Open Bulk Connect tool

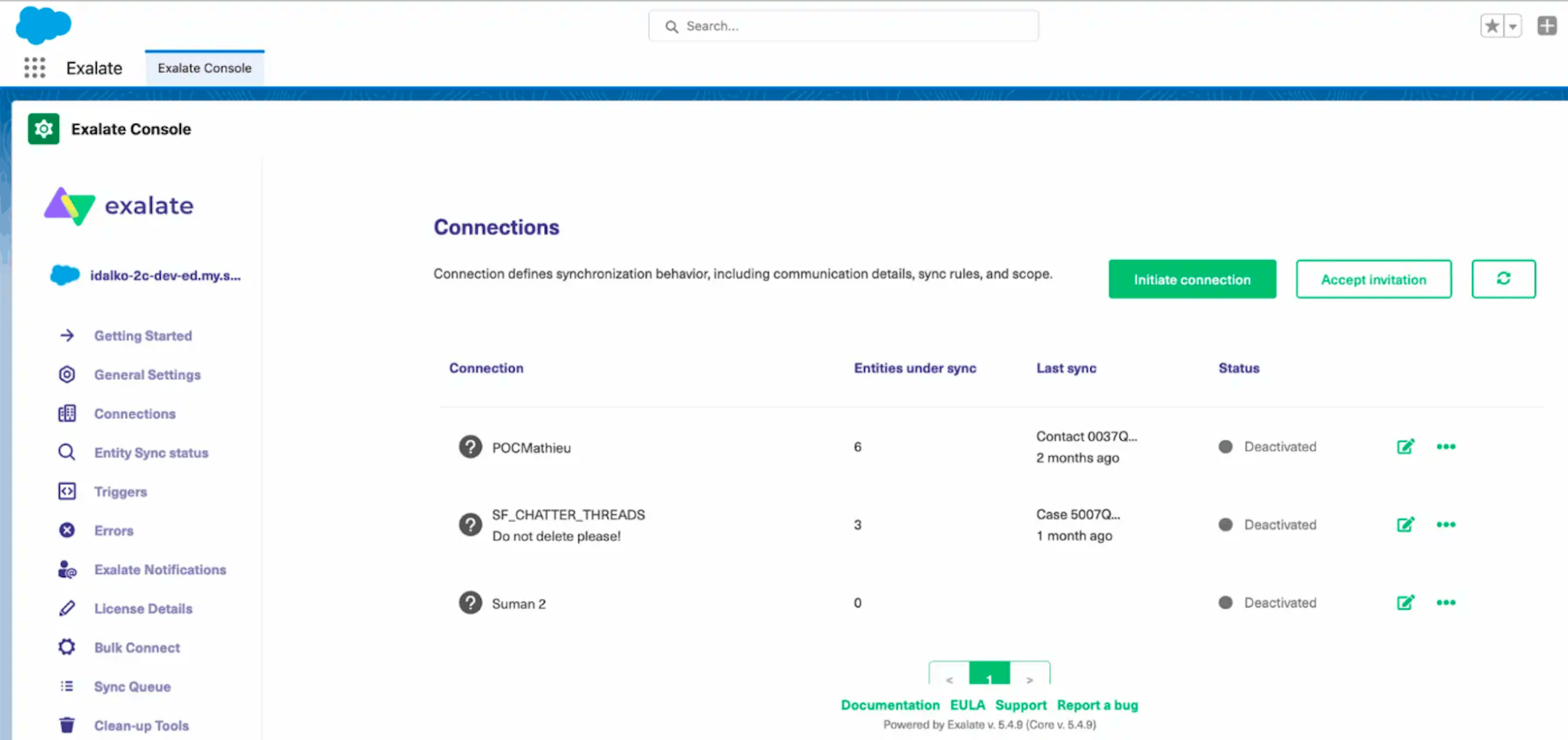click(137, 647)
